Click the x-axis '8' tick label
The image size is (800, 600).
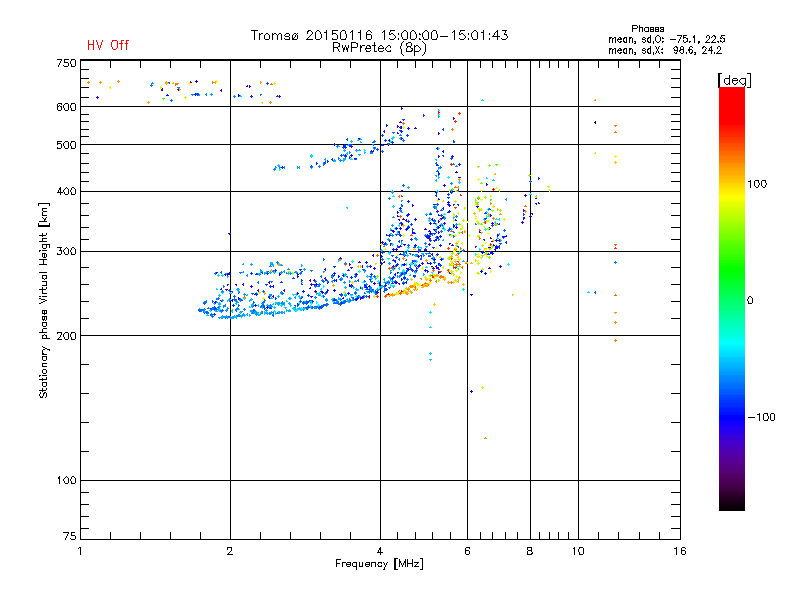coord(530,551)
